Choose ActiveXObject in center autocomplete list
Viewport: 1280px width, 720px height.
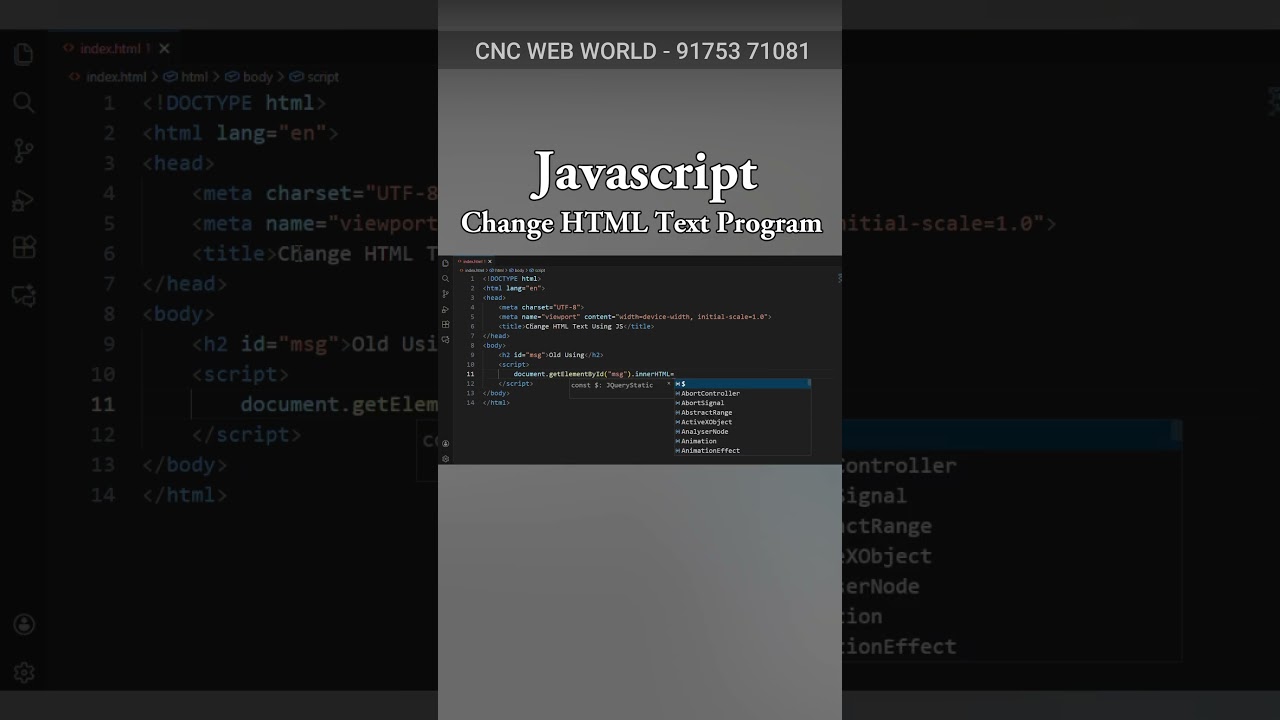click(742, 422)
